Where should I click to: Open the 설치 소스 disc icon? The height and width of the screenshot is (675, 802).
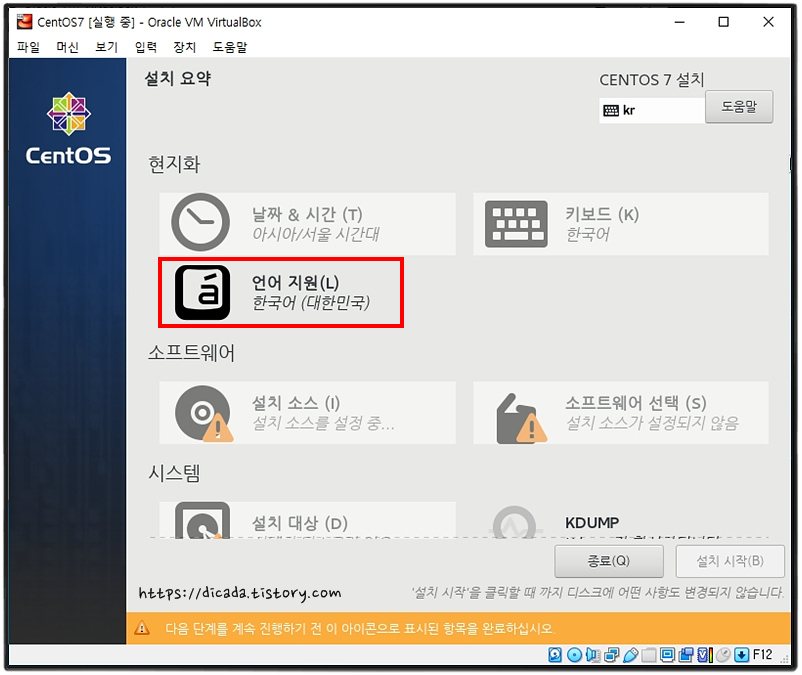[204, 413]
